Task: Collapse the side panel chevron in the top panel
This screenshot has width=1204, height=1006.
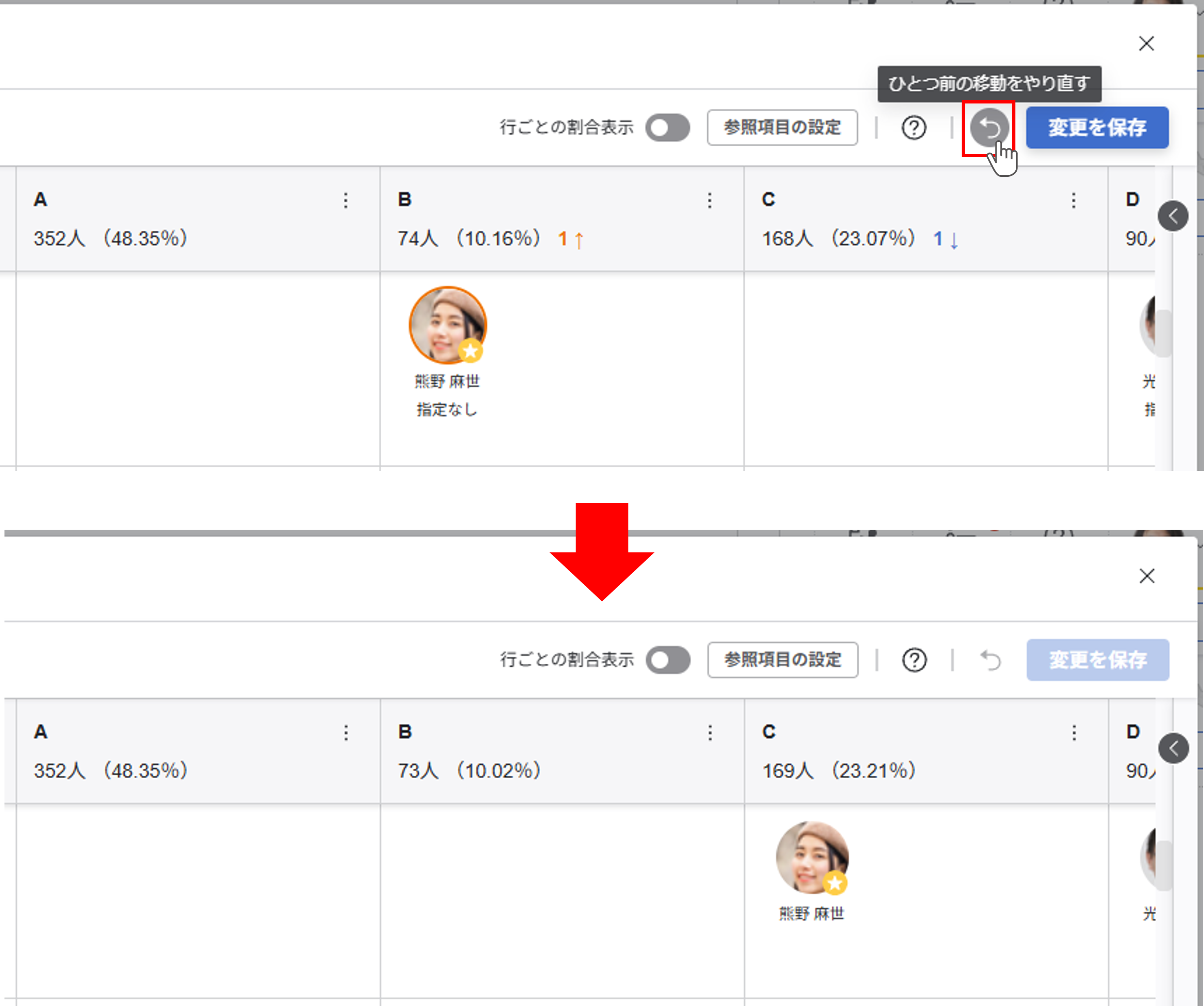Action: click(1173, 216)
